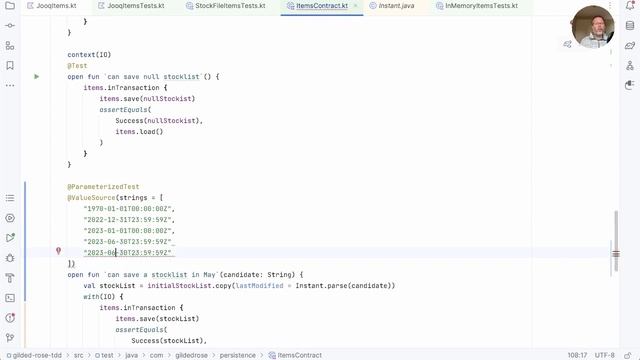Image resolution: width=640 pixels, height=360 pixels.
Task: Click the gildedrose breadcrumb segment
Action: [x=191, y=355]
